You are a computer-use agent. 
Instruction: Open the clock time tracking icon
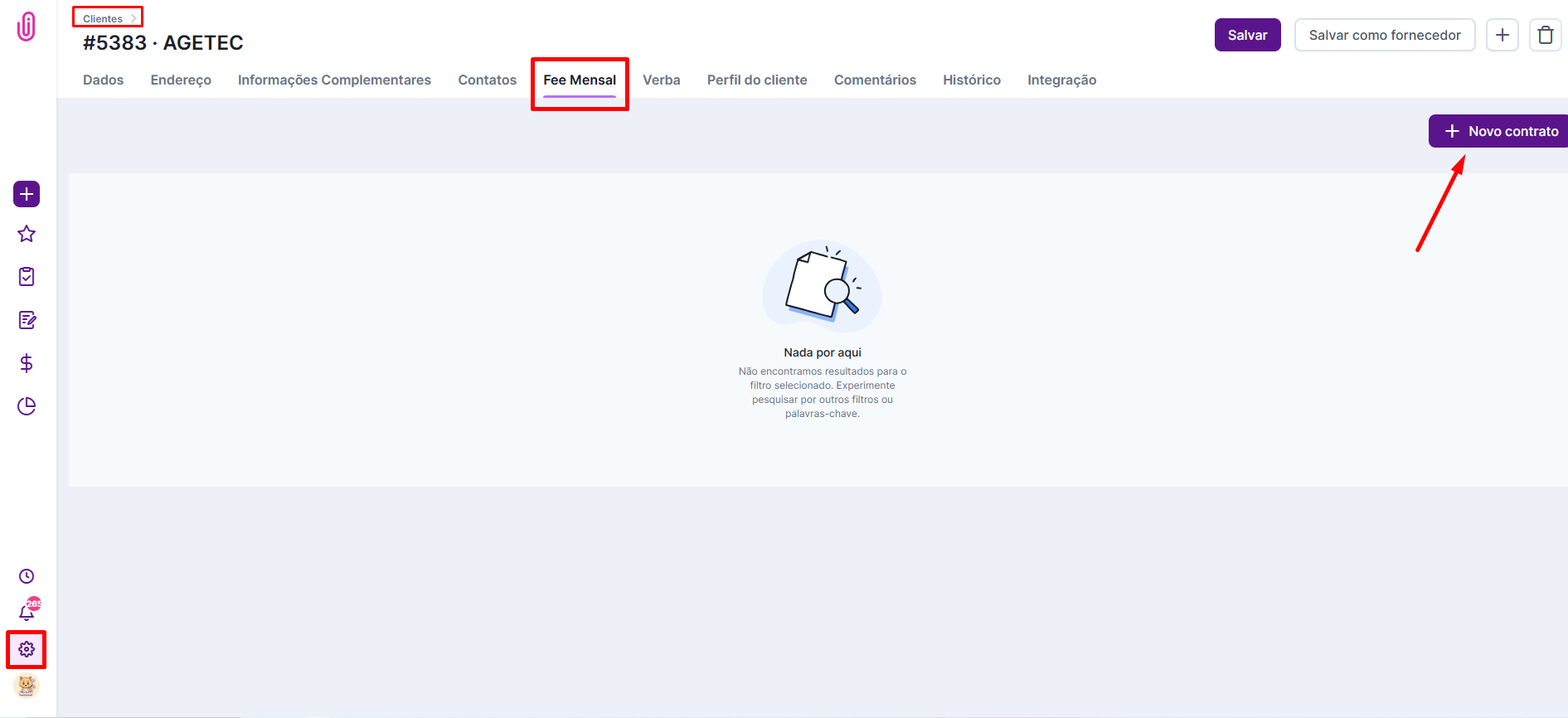(27, 576)
